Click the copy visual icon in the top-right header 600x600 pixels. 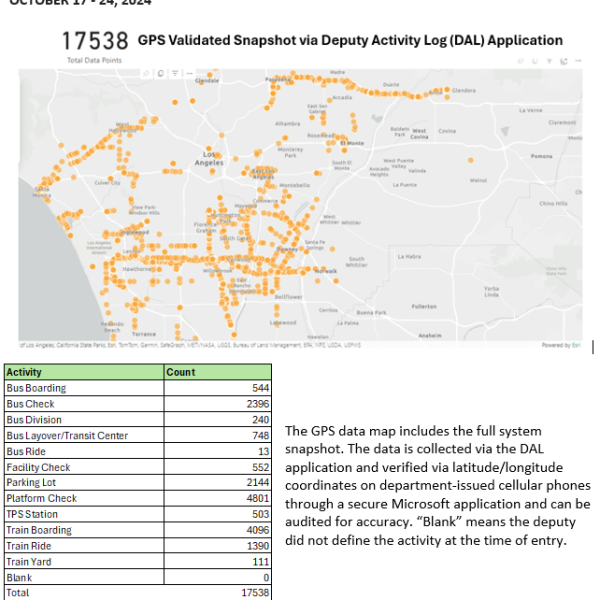click(x=535, y=61)
